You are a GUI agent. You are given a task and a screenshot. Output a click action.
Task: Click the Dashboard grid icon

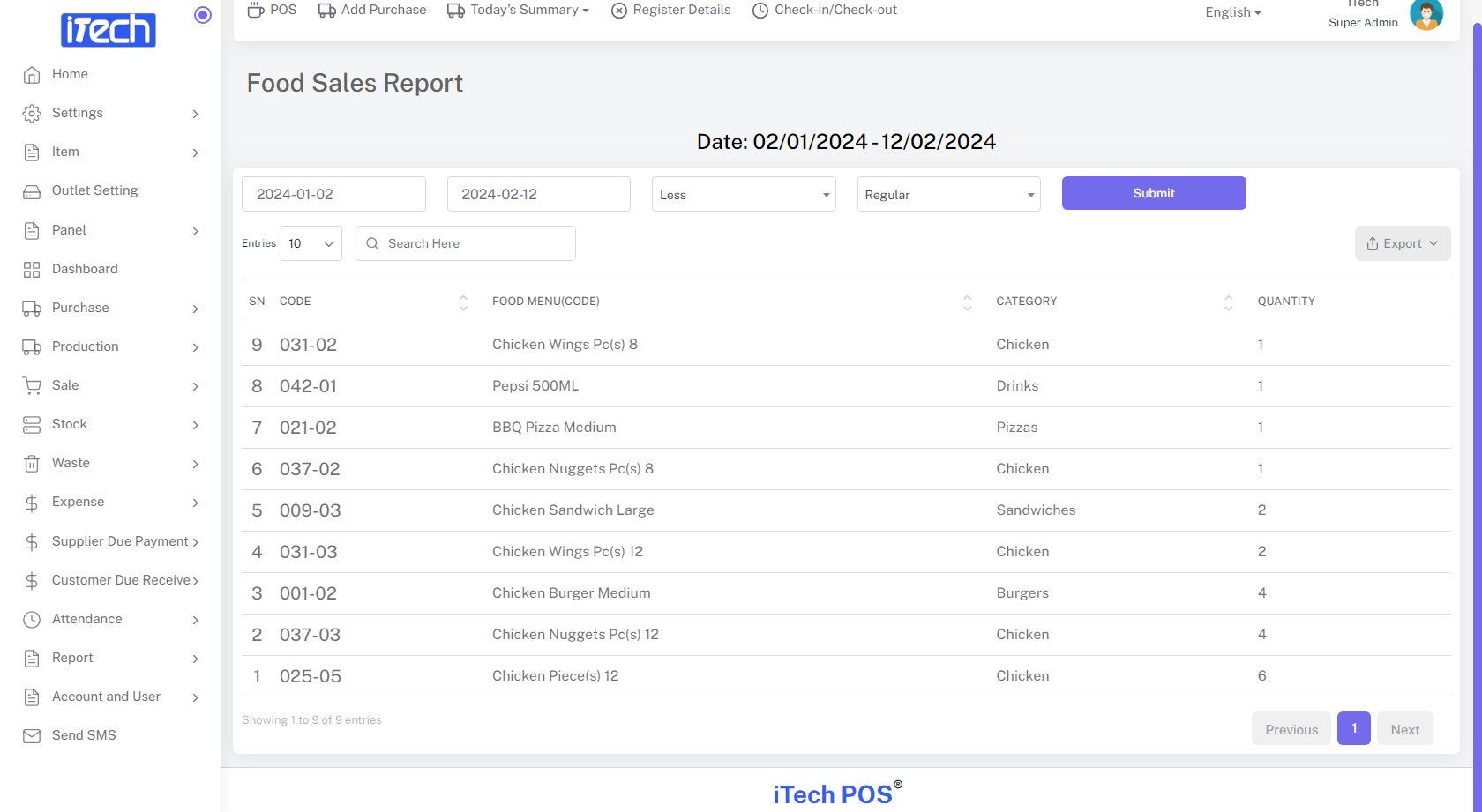pyautogui.click(x=32, y=270)
